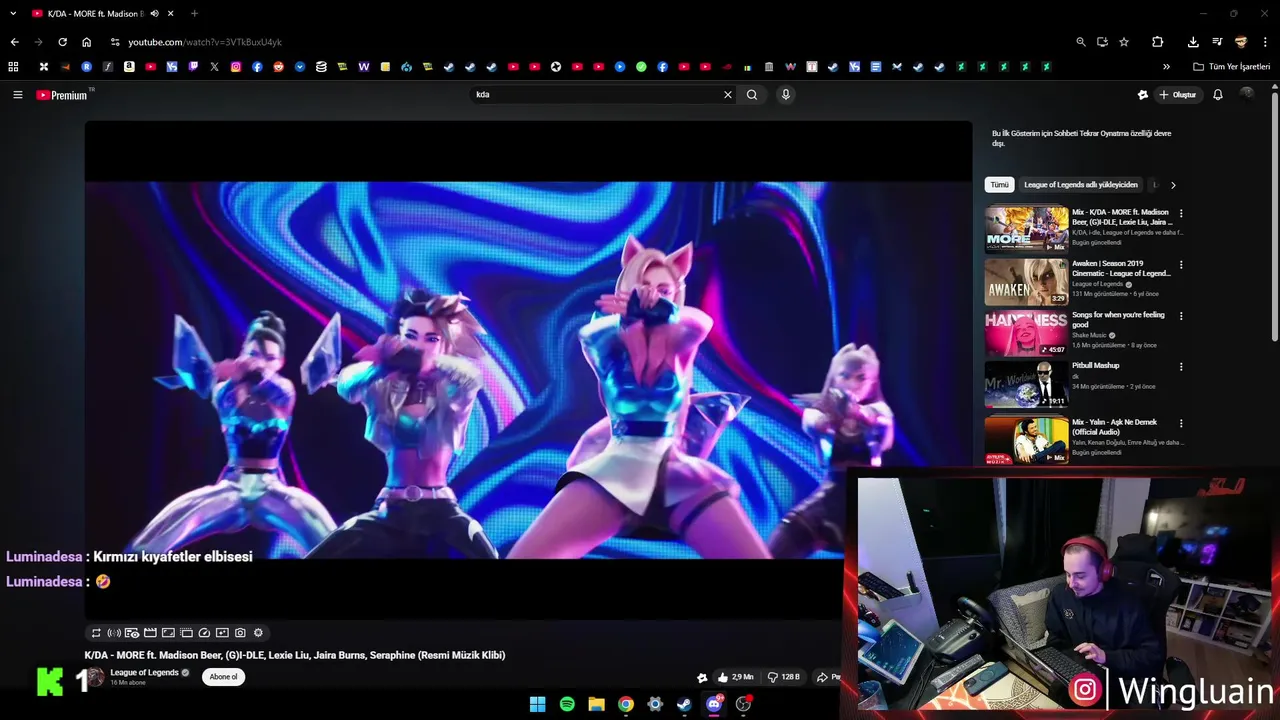Viewport: 1280px width, 720px height.
Task: Click the page vertical scrollbar
Action: click(x=1275, y=215)
